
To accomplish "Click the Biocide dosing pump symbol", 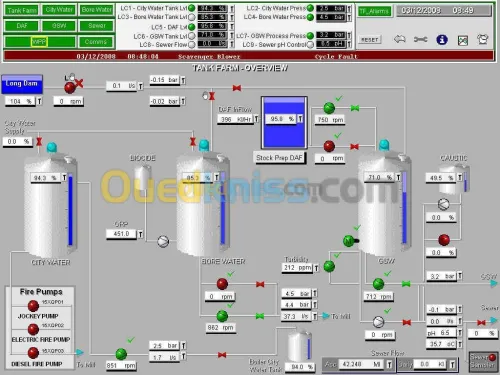I will tap(163, 241).
